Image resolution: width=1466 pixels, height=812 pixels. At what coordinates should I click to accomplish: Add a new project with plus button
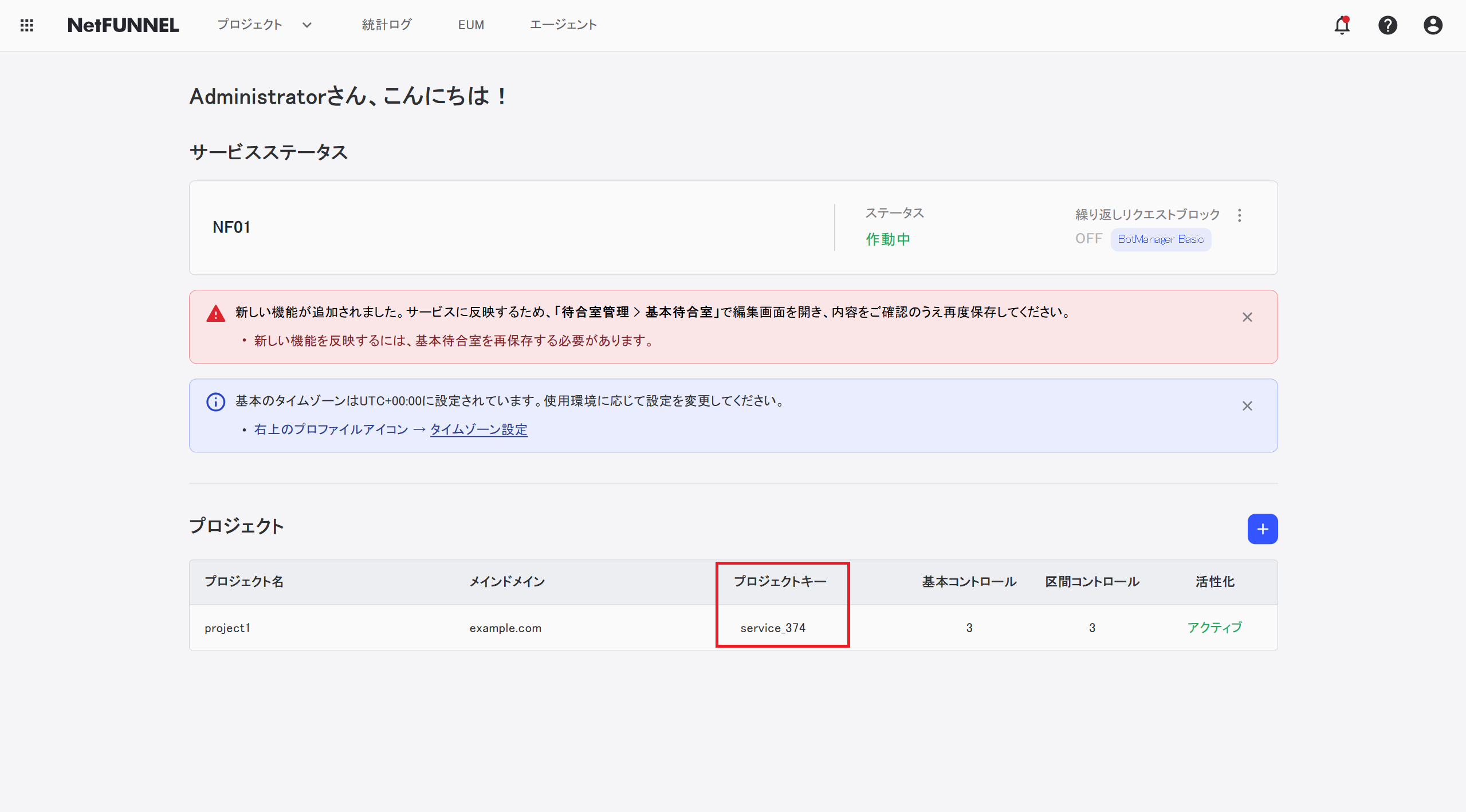pos(1262,529)
